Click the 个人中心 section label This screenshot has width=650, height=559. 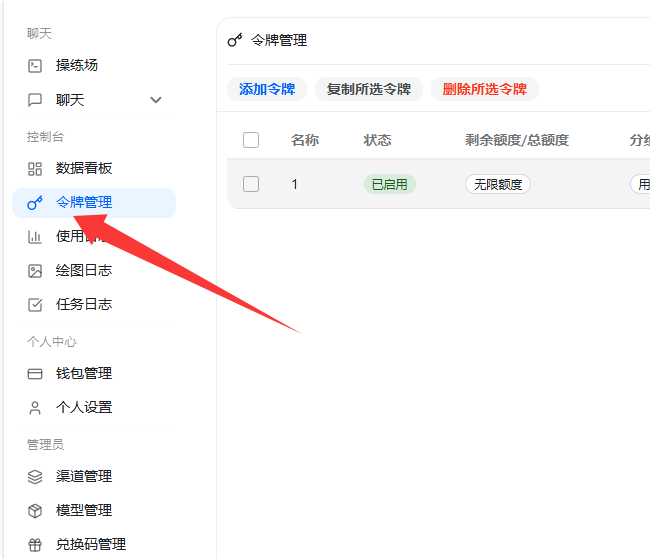point(52,342)
